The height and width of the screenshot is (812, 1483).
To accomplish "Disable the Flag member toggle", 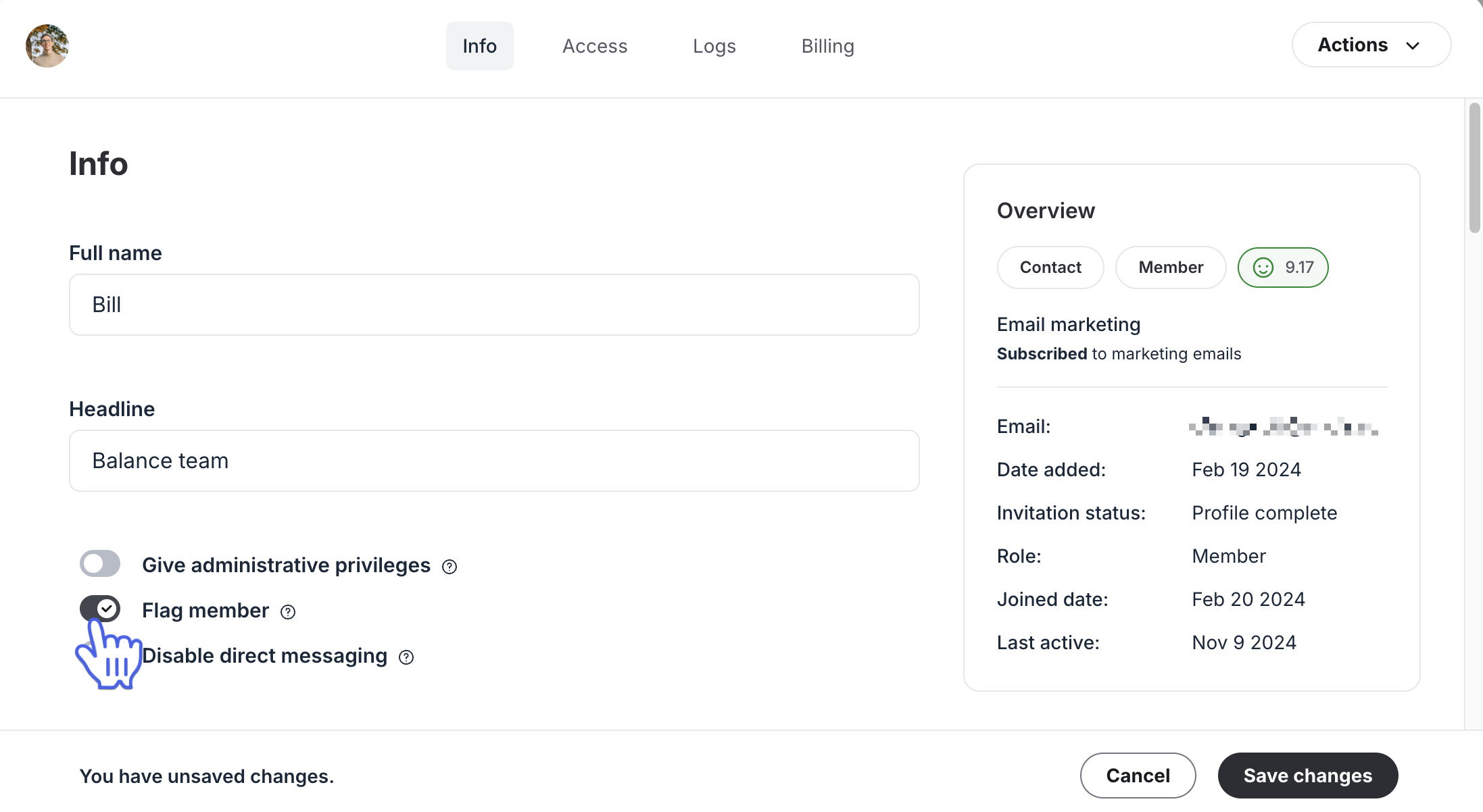I will click(x=100, y=609).
